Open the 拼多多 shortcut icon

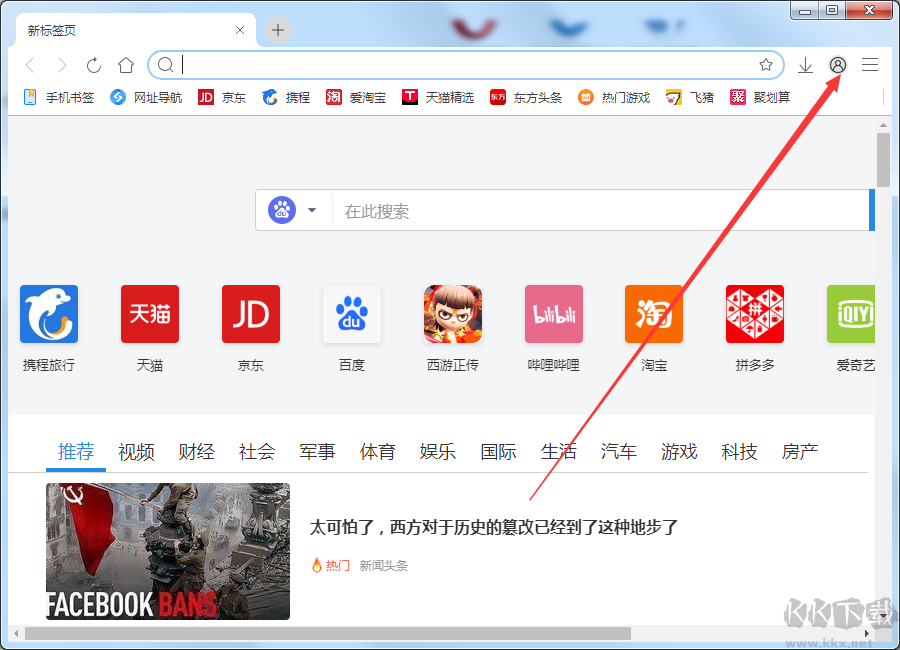click(x=754, y=314)
